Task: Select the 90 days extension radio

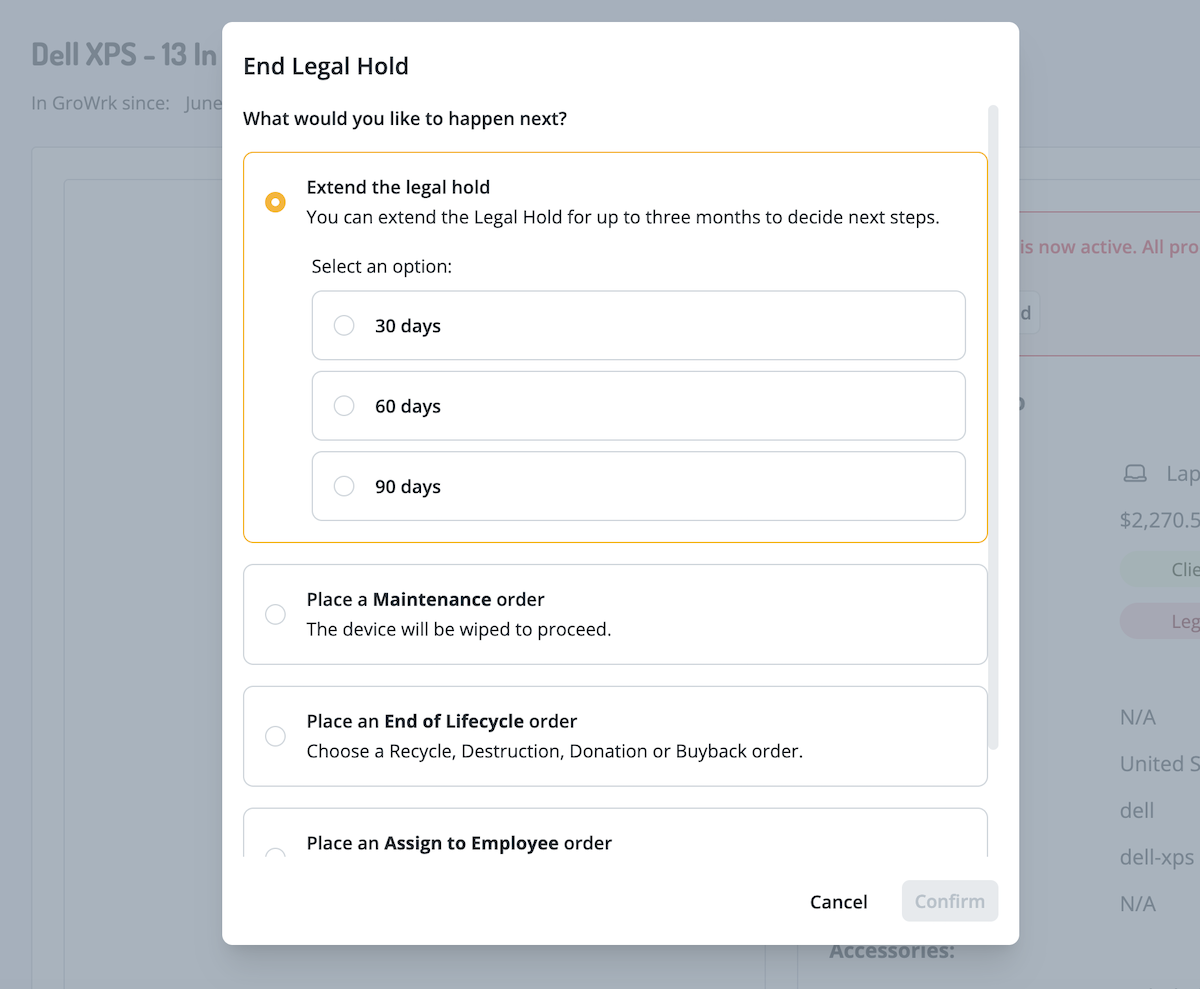Action: pyautogui.click(x=344, y=487)
